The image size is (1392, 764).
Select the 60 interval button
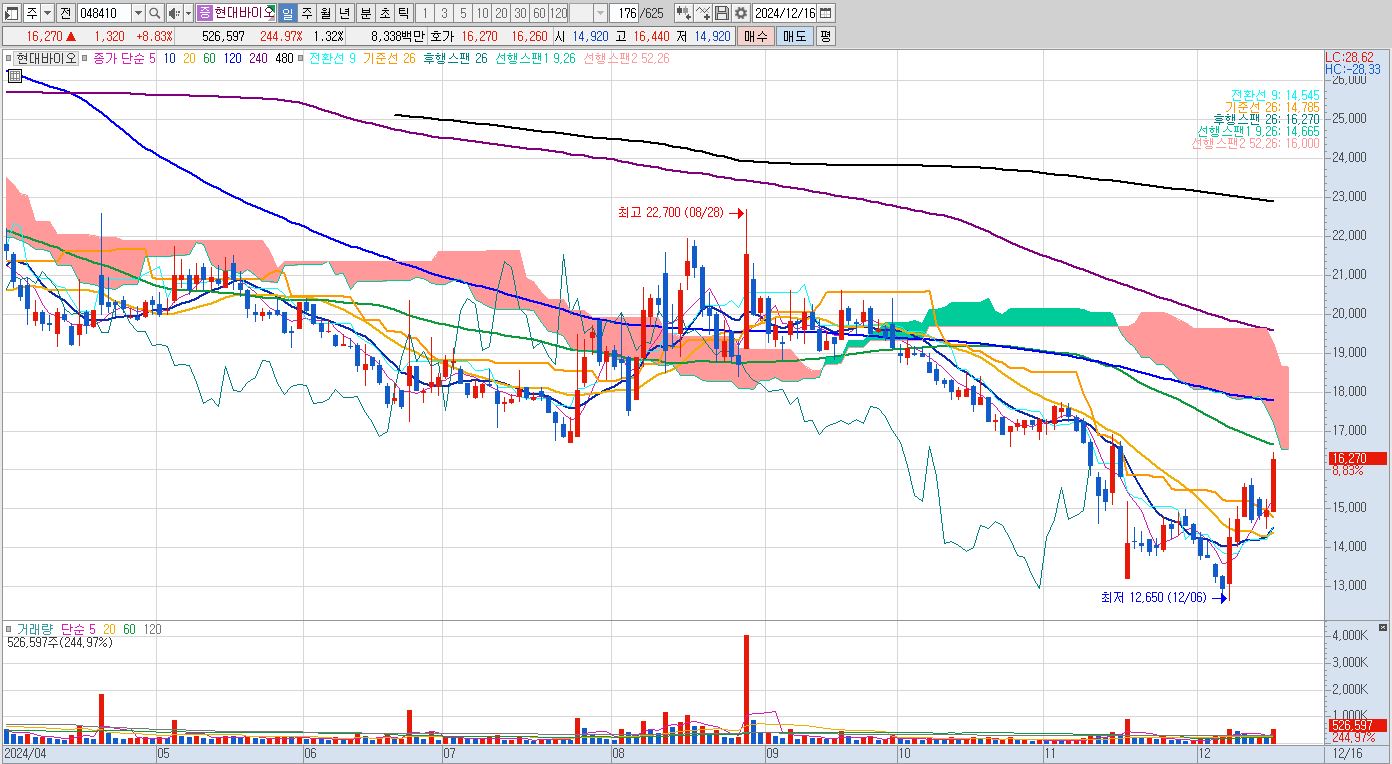click(x=539, y=13)
